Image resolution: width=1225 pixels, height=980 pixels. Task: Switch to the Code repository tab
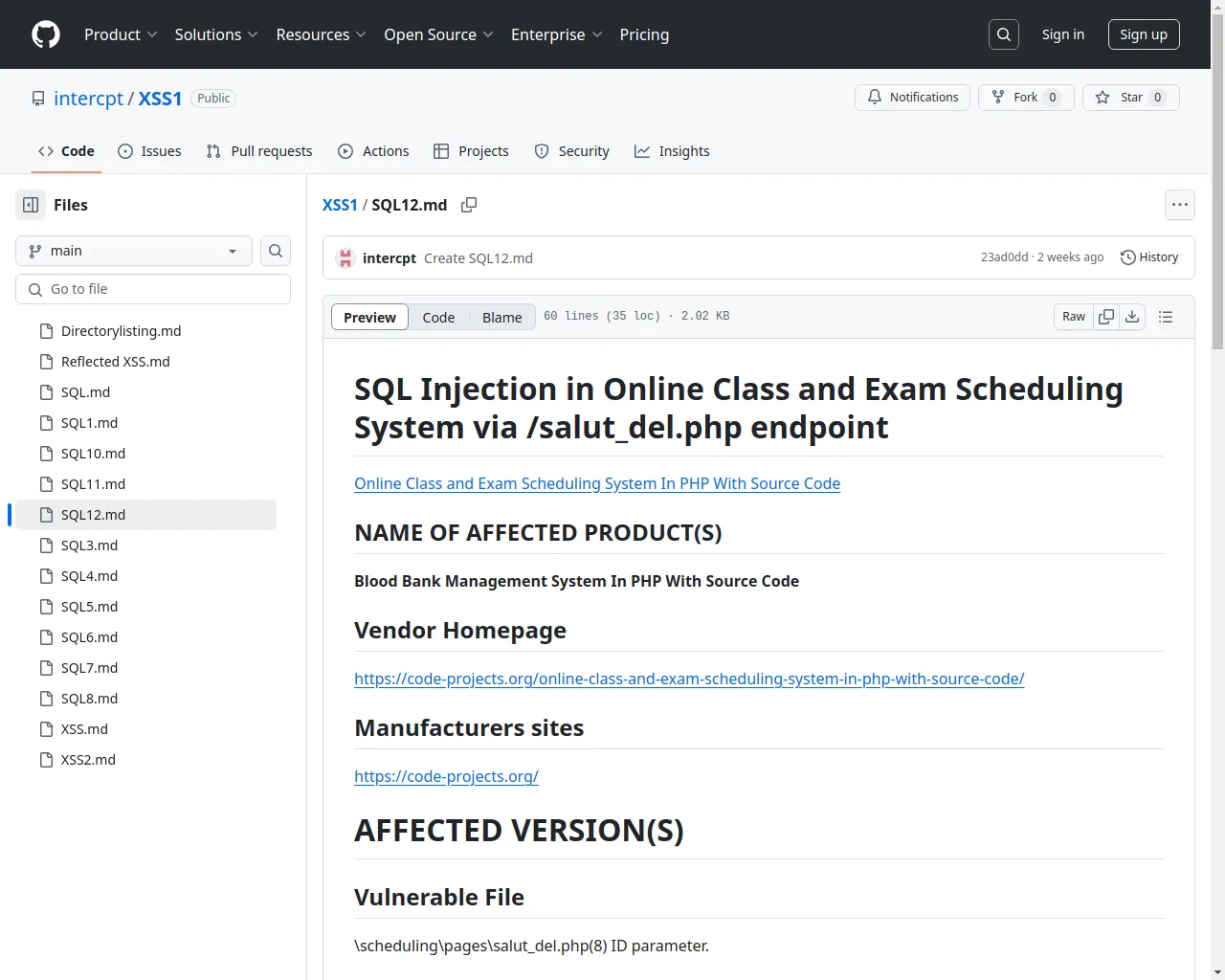(x=66, y=151)
